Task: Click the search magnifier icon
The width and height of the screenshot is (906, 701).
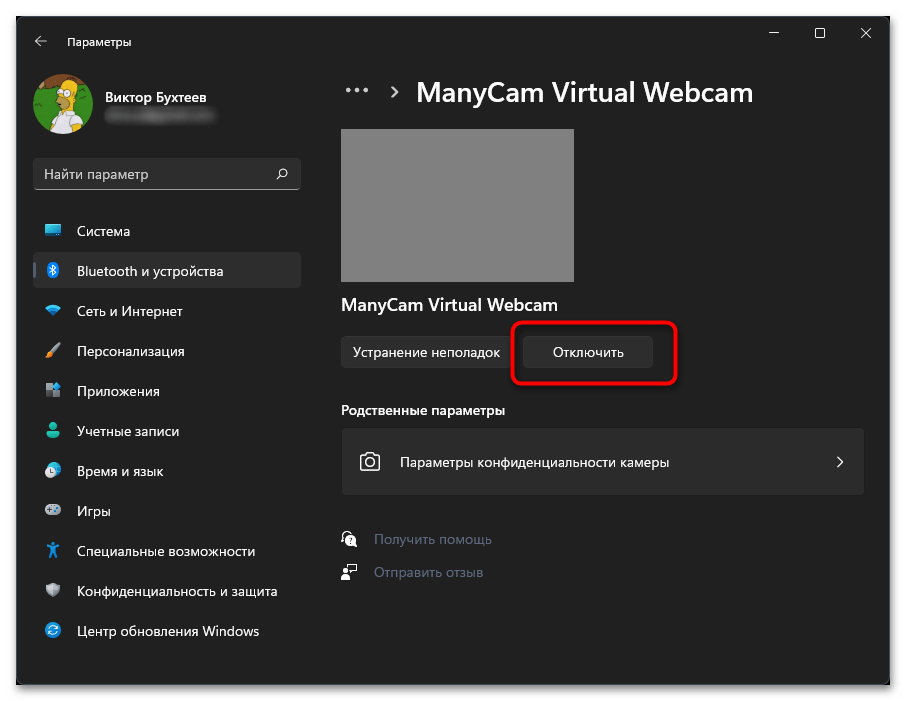Action: (282, 174)
